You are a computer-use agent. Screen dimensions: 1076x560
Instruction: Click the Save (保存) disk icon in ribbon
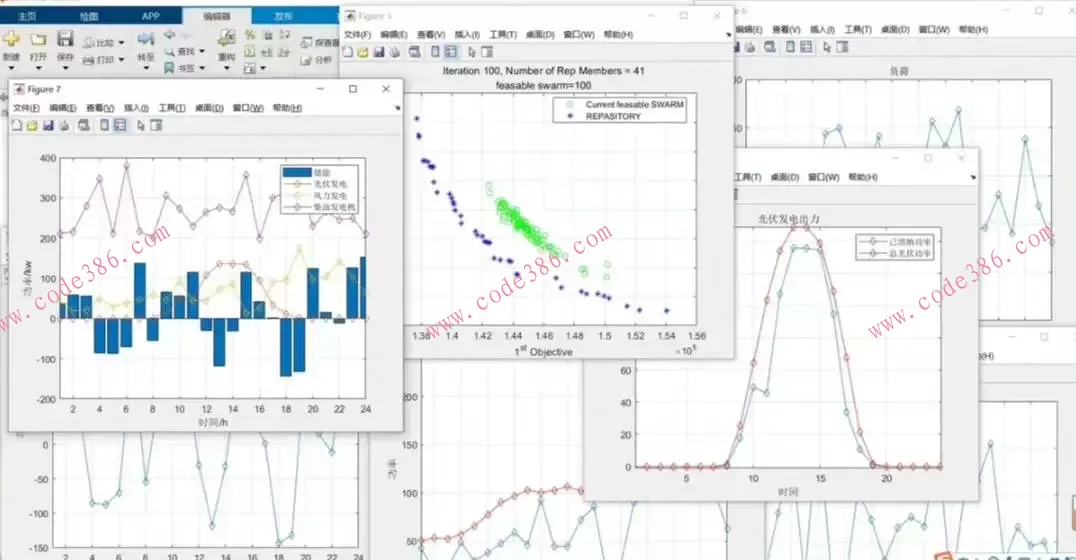65,39
